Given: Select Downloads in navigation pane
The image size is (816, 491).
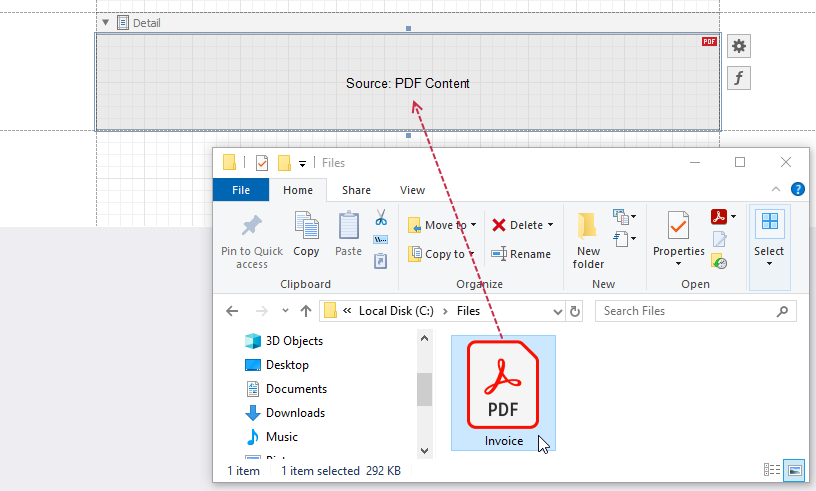Looking at the screenshot, I should [285, 413].
